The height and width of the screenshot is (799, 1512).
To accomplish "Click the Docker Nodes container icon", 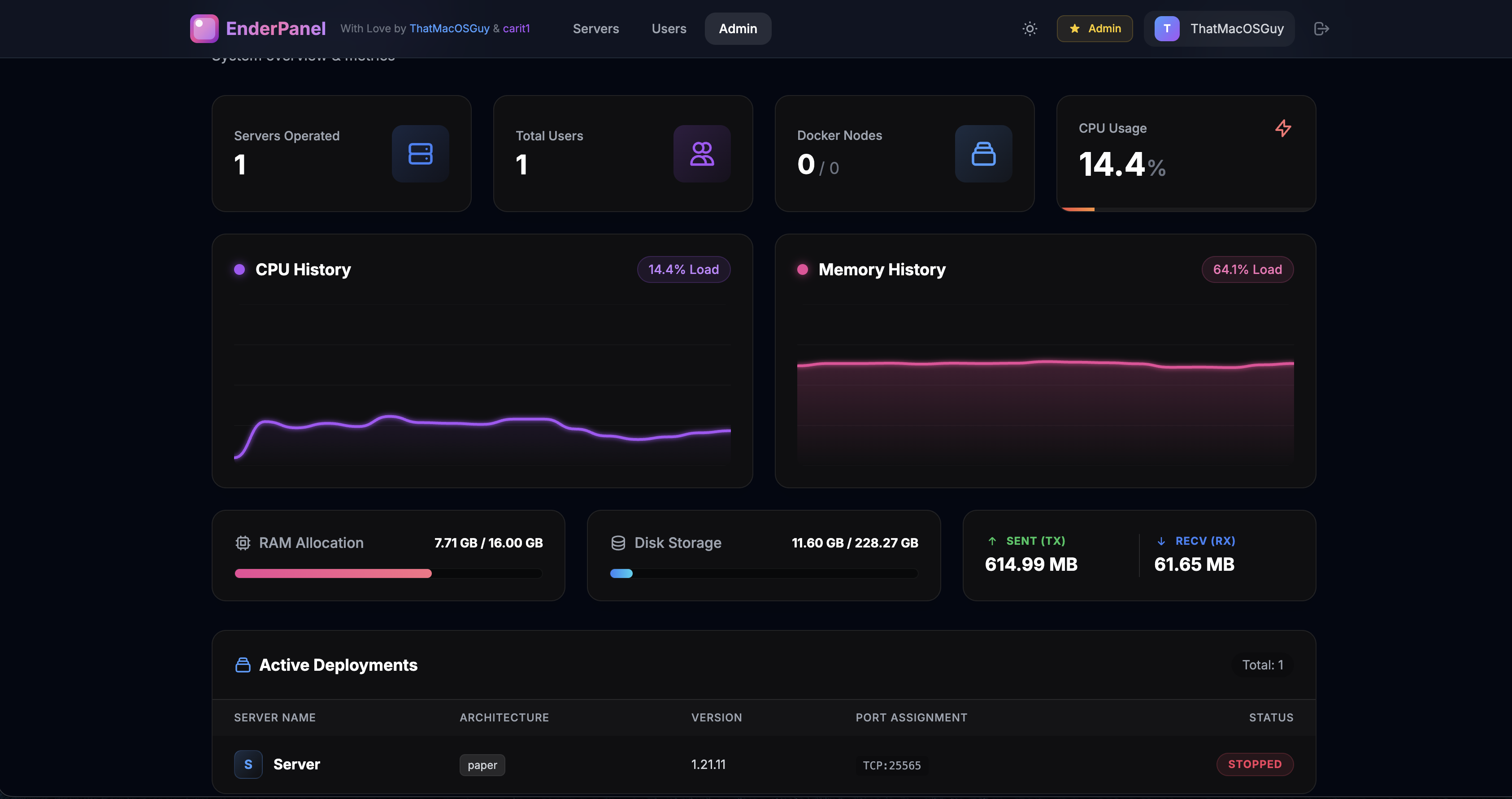I will tap(983, 153).
